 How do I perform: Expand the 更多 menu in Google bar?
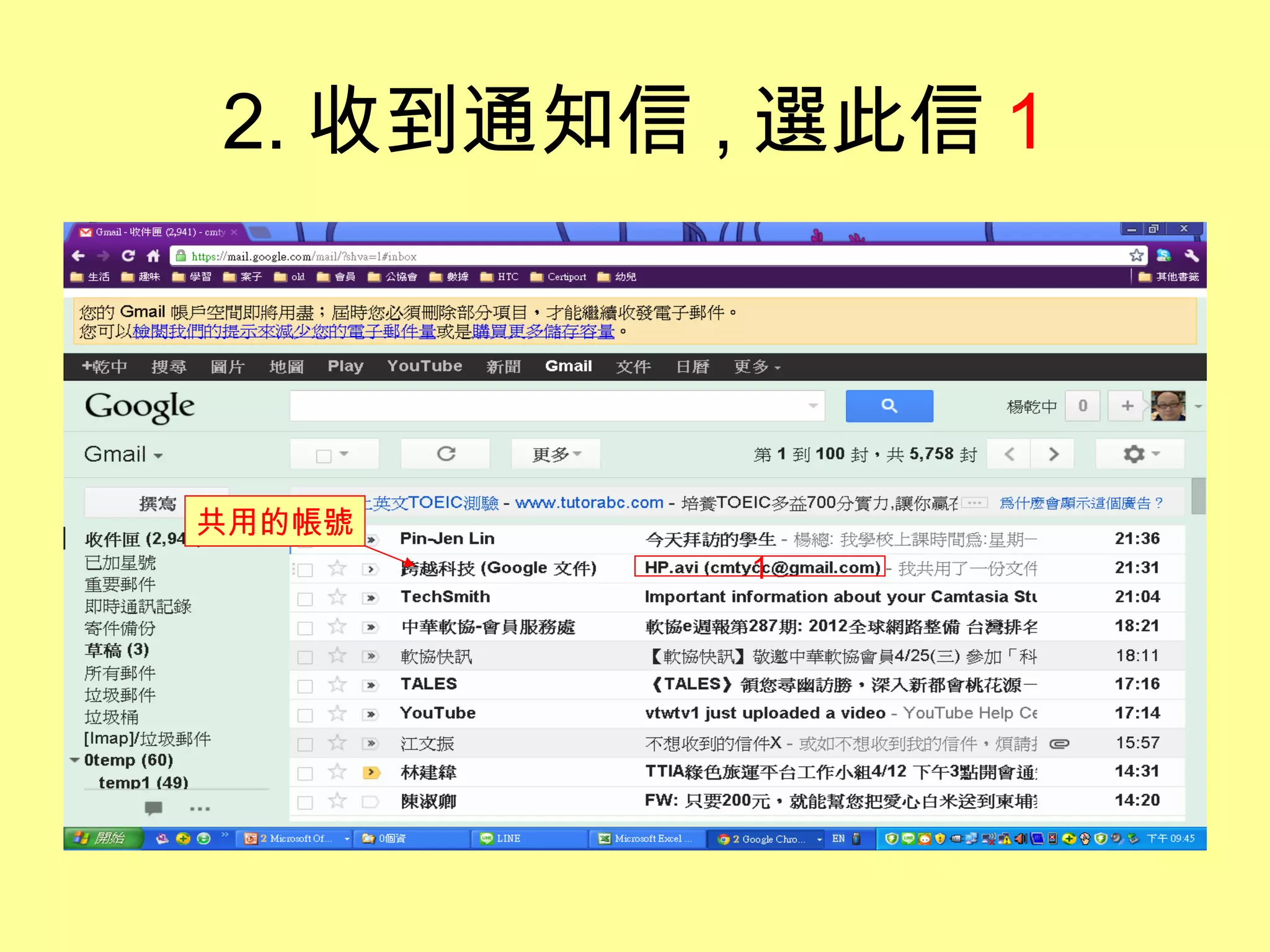(757, 367)
